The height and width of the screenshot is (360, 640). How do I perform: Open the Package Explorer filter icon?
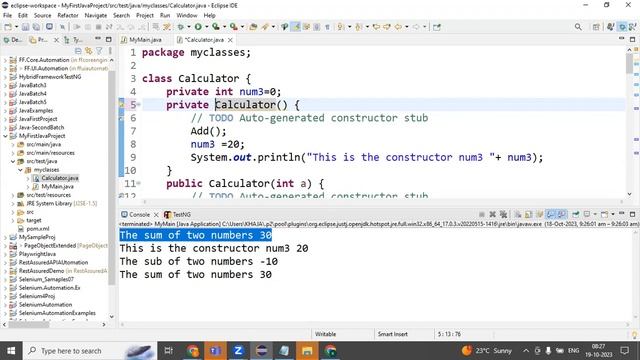click(99, 51)
